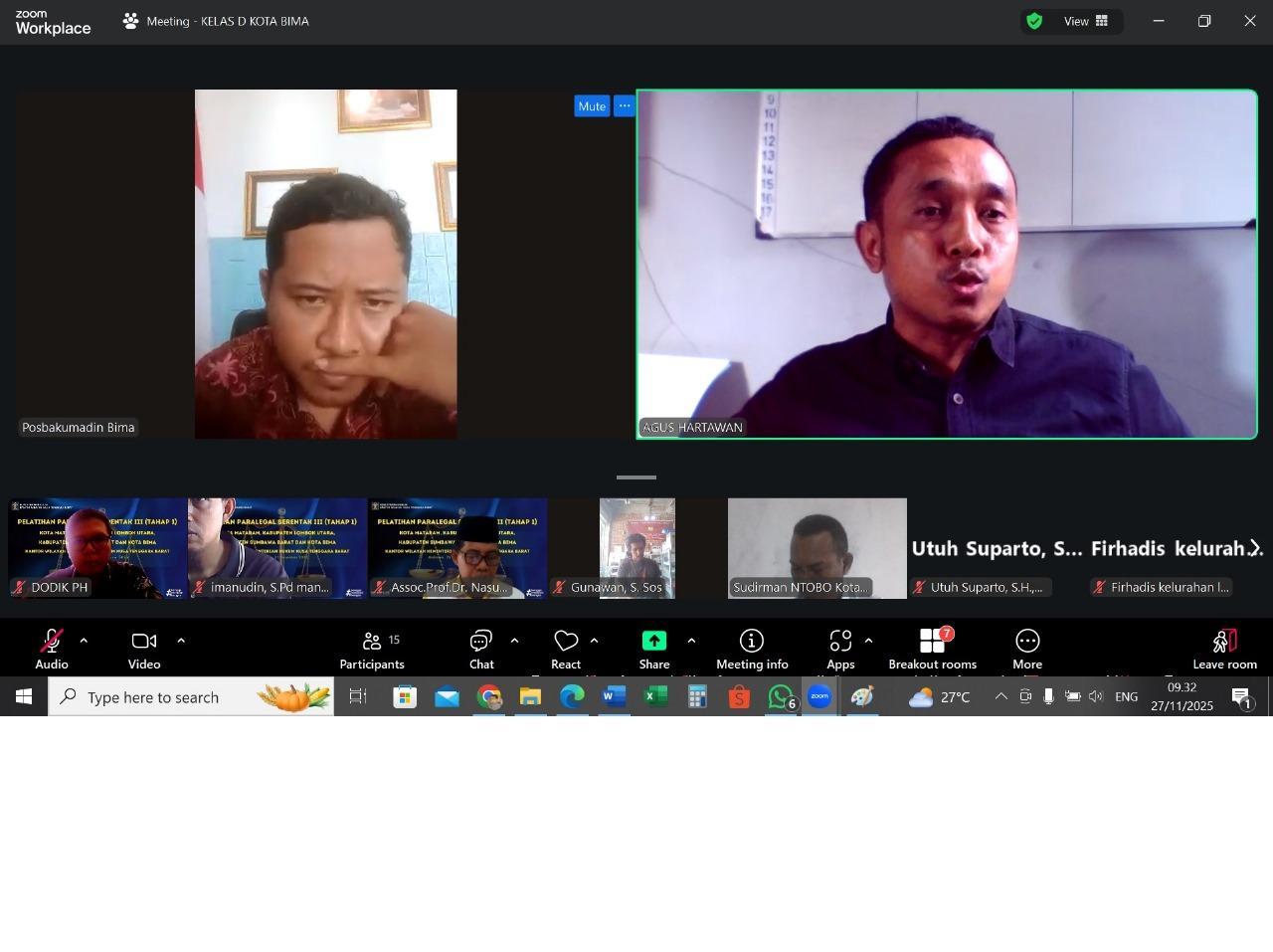Mute participant Agus Hartawan

(x=592, y=106)
